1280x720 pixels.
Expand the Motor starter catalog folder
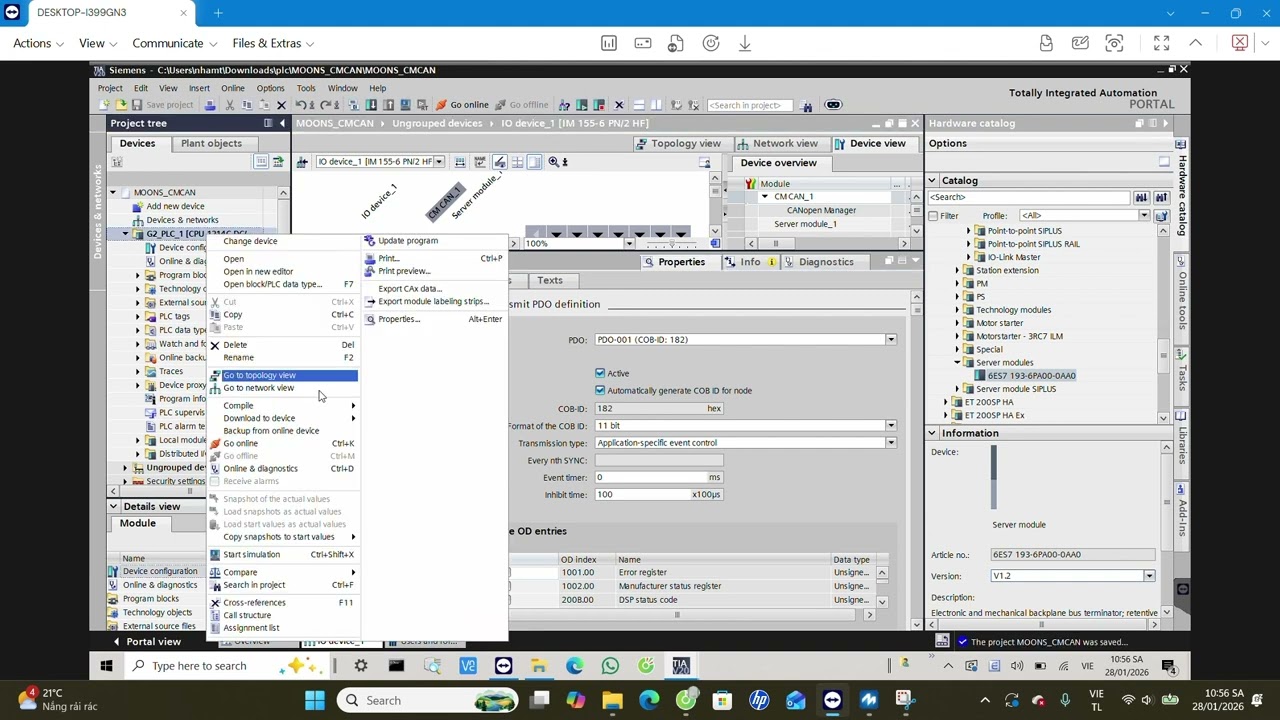pos(957,323)
